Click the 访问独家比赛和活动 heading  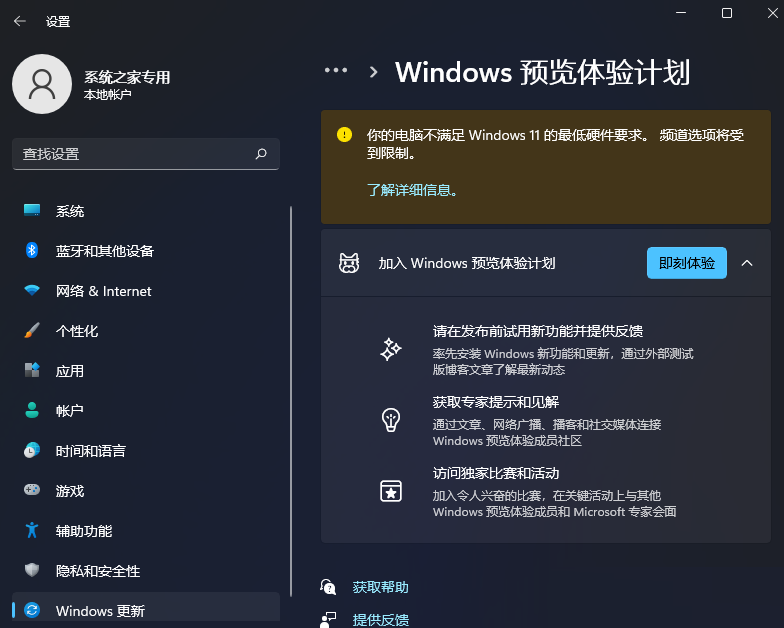496,473
